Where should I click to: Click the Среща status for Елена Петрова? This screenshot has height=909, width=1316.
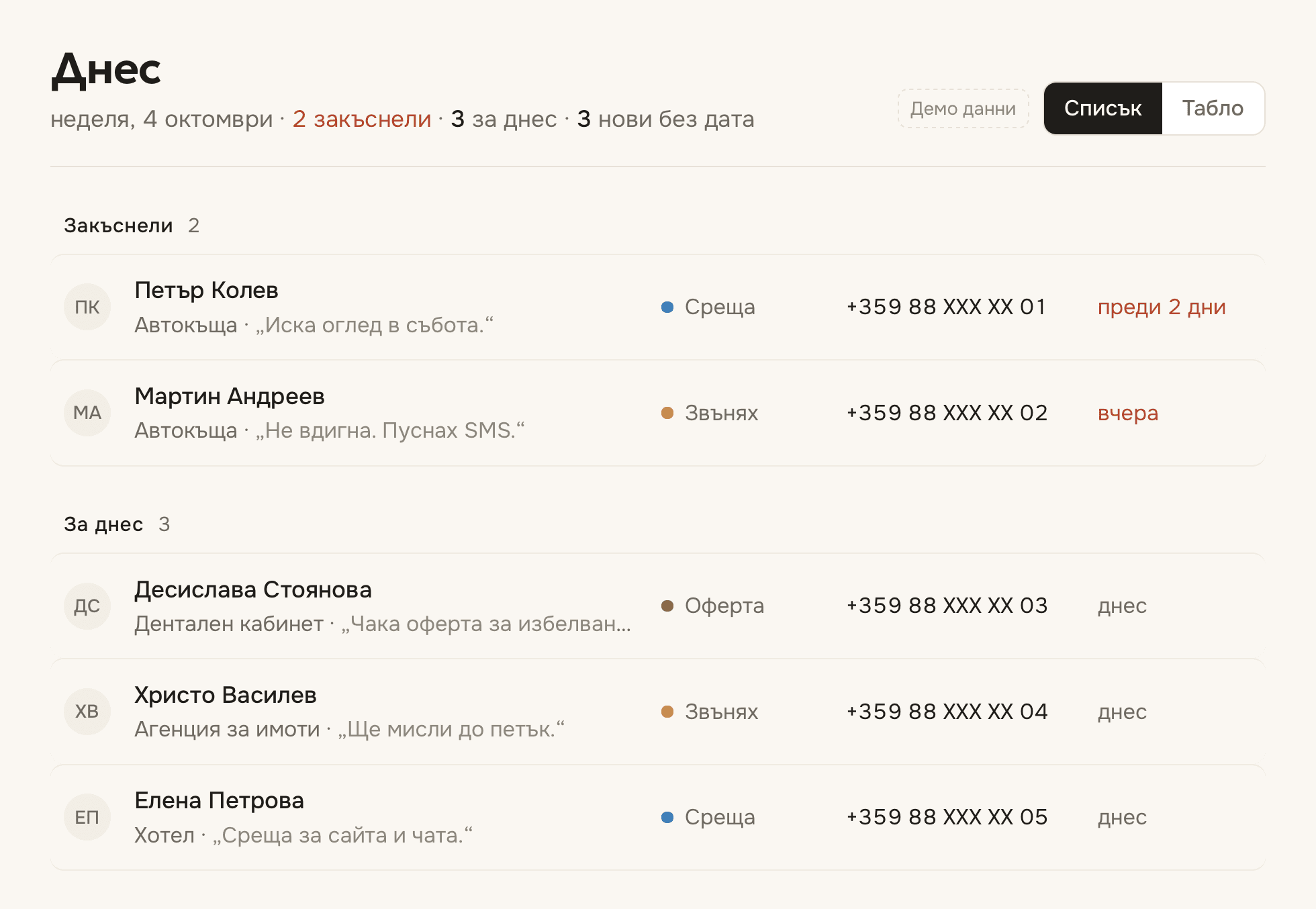click(708, 817)
